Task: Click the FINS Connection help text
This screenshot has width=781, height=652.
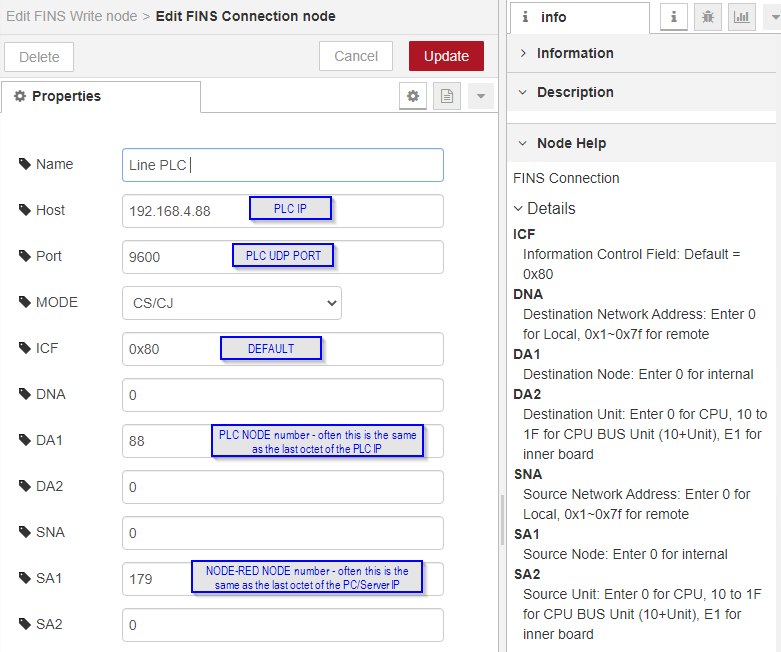Action: coord(566,178)
